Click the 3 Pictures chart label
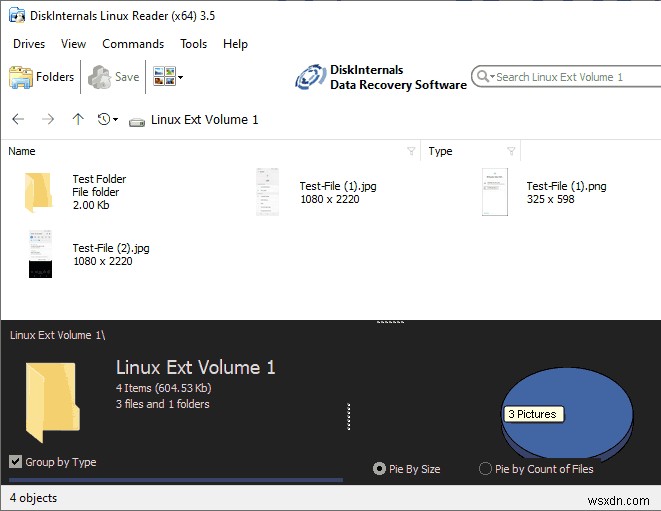The width and height of the screenshot is (661, 511). 532,414
